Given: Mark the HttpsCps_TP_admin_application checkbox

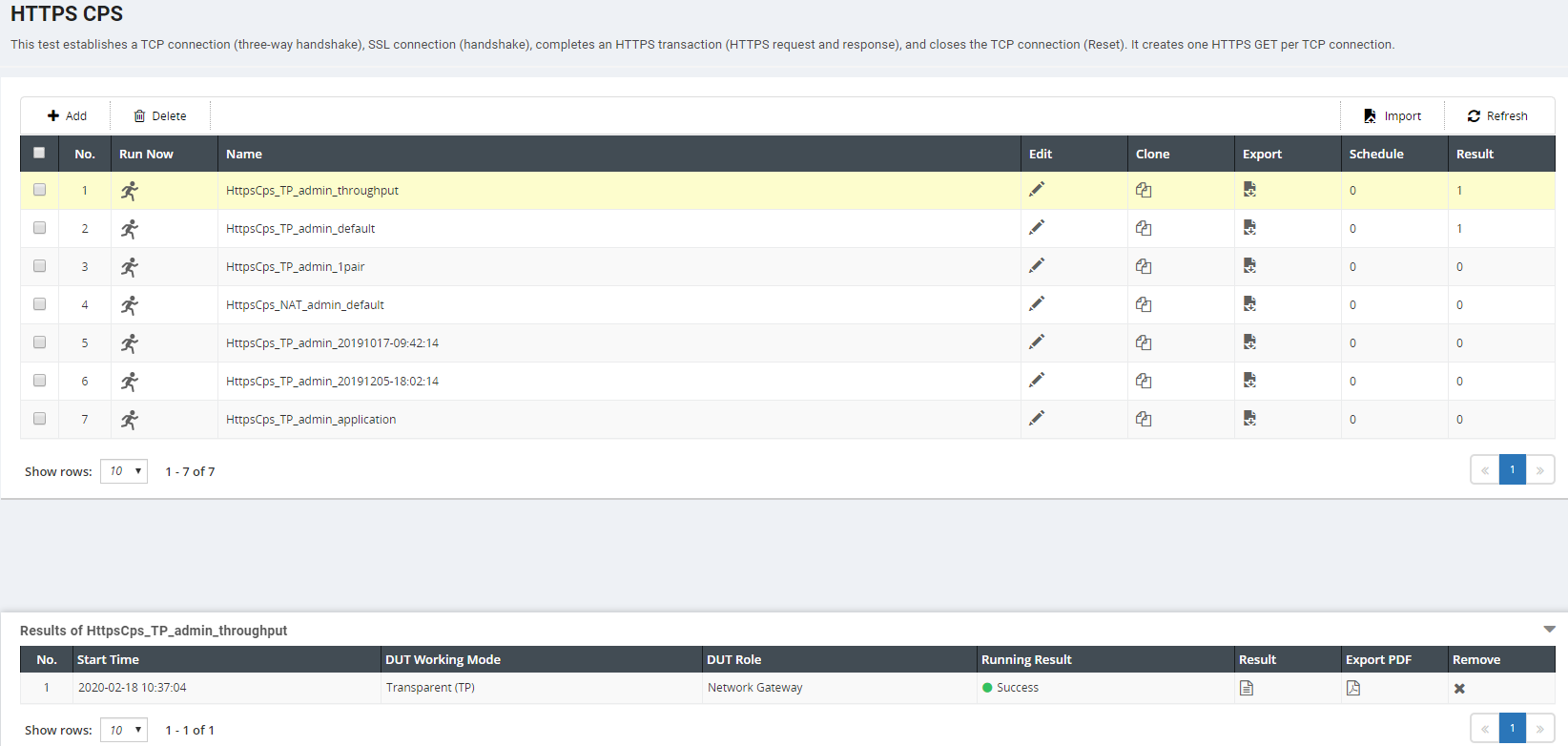Looking at the screenshot, I should tap(39, 419).
